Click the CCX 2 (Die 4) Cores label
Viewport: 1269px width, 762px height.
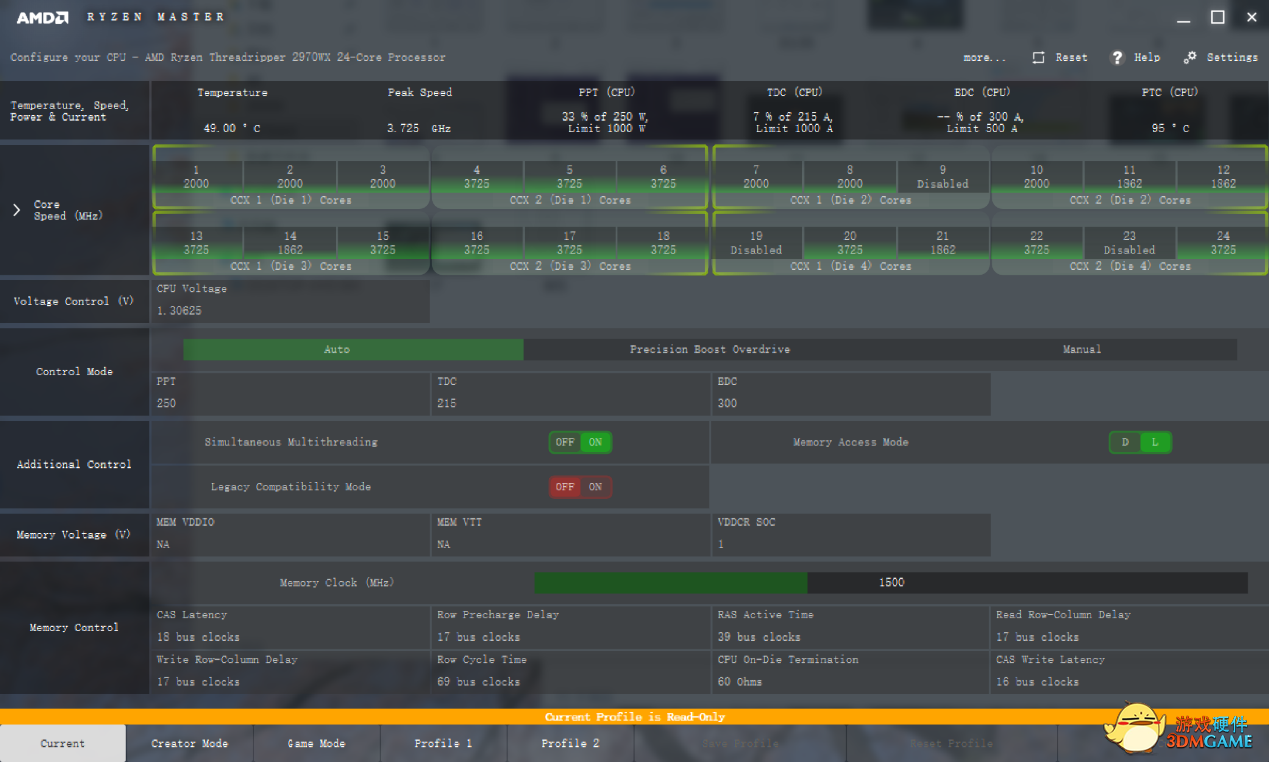(x=1130, y=267)
